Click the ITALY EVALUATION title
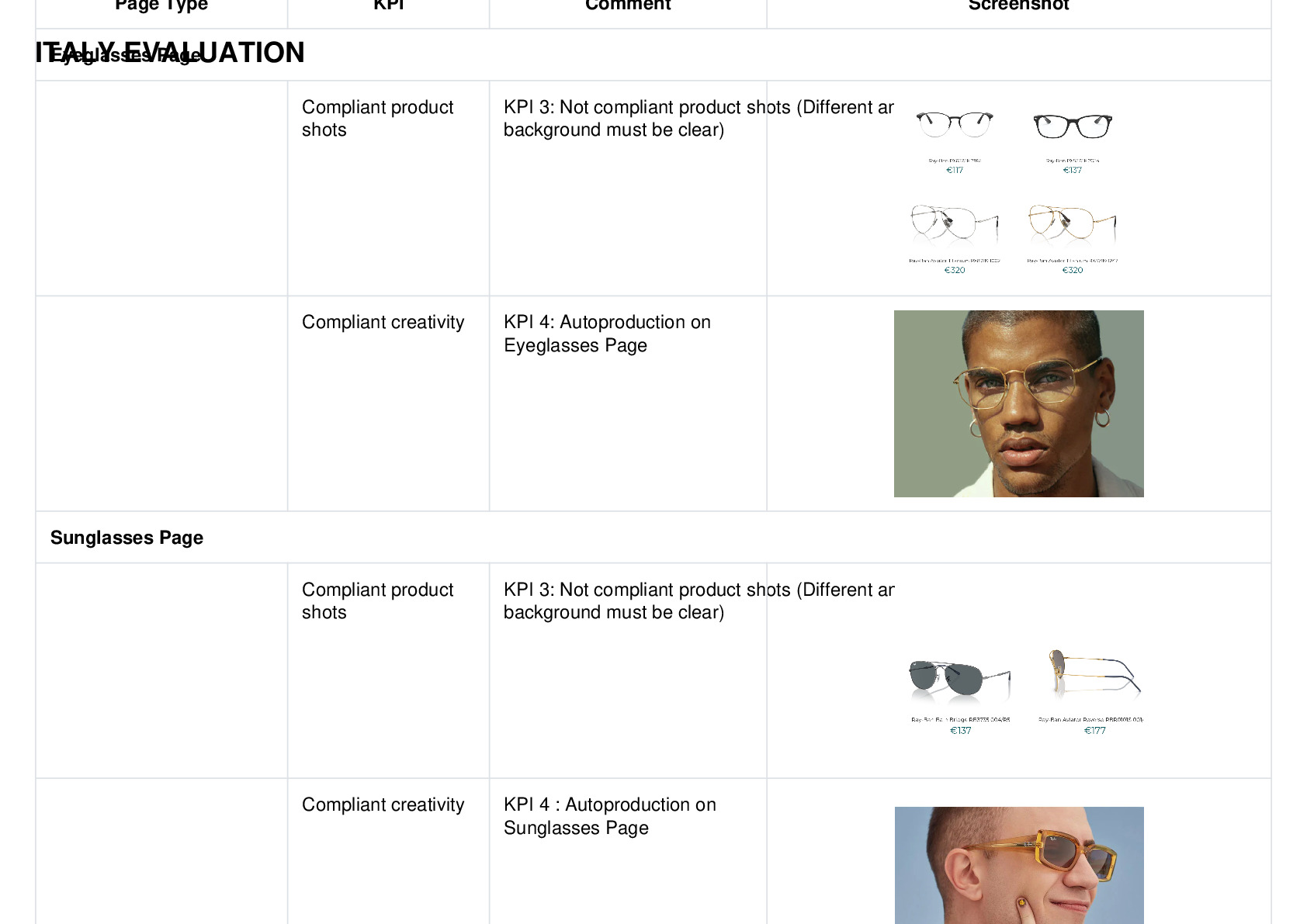Image resolution: width=1307 pixels, height=924 pixels. pos(170,53)
